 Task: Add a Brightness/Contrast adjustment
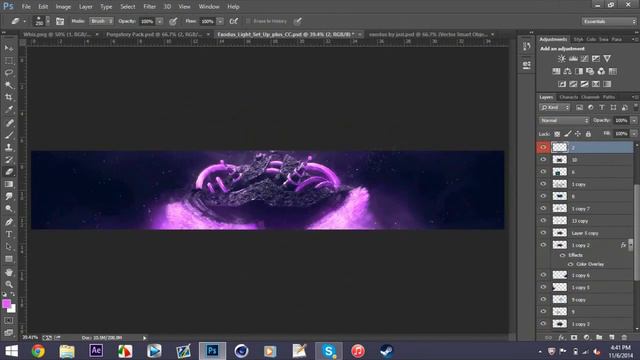(562, 59)
